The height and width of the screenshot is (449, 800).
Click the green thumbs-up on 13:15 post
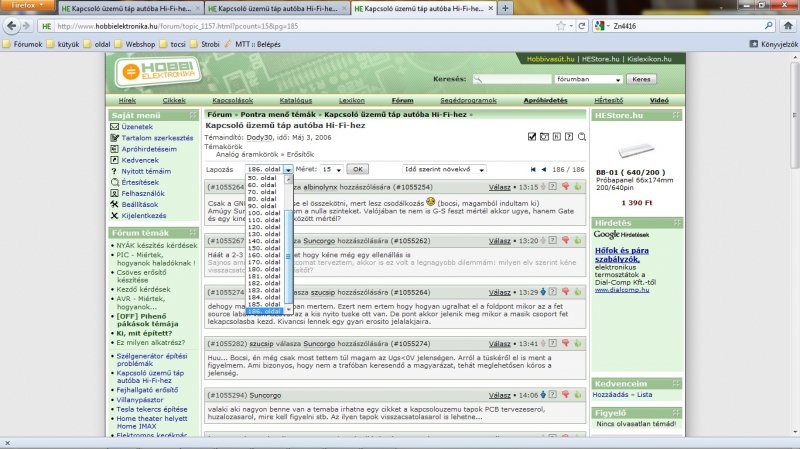tap(578, 187)
